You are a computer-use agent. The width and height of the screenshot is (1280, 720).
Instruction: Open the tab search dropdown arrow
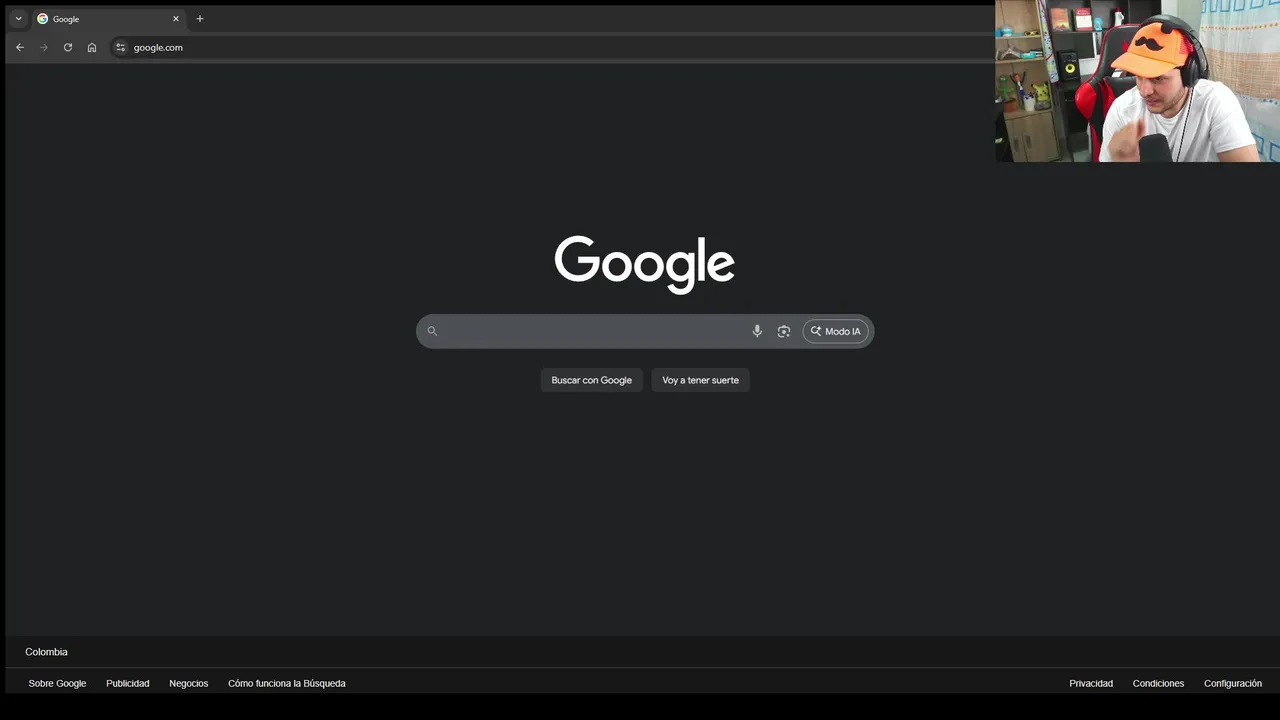click(18, 19)
